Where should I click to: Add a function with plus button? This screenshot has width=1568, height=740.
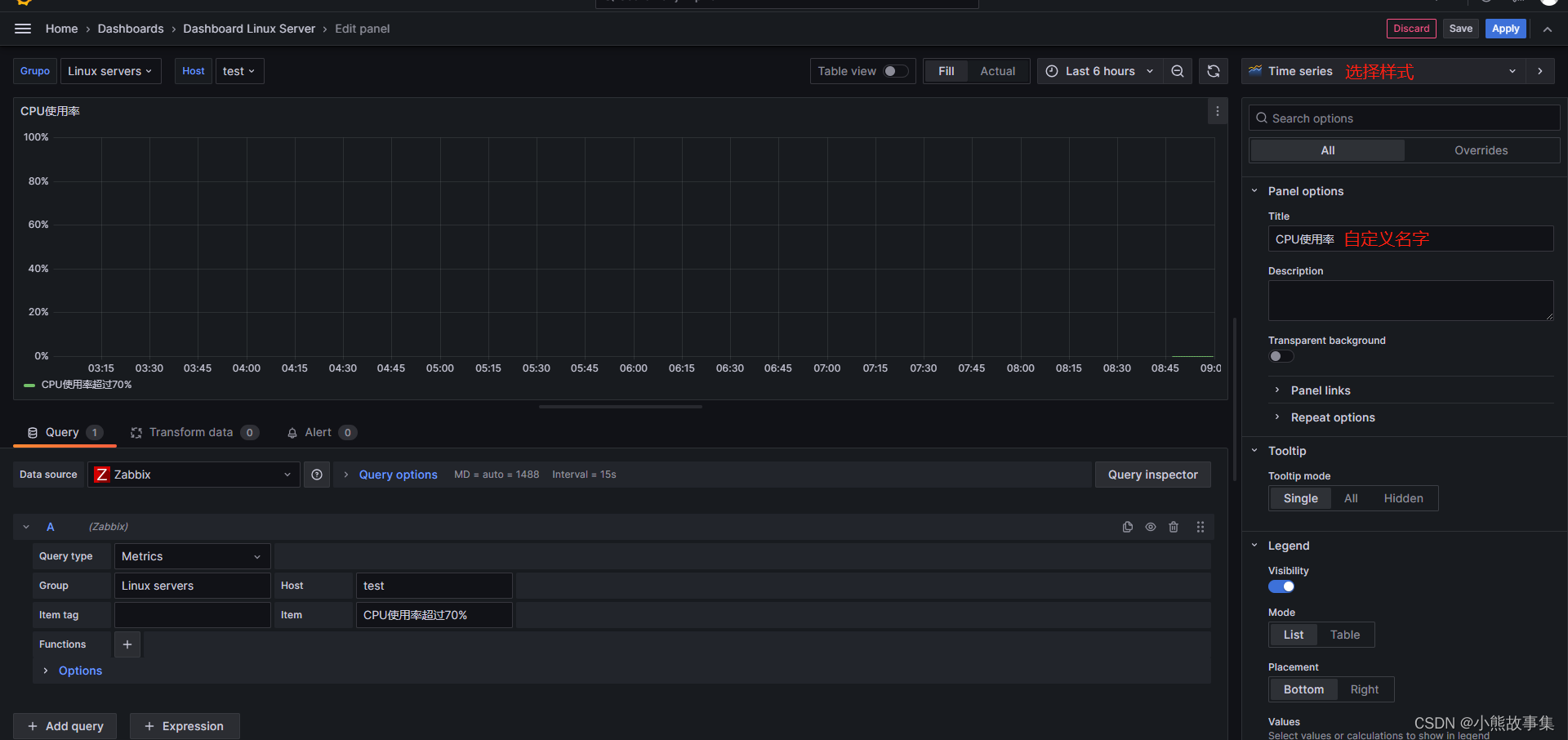(x=127, y=644)
